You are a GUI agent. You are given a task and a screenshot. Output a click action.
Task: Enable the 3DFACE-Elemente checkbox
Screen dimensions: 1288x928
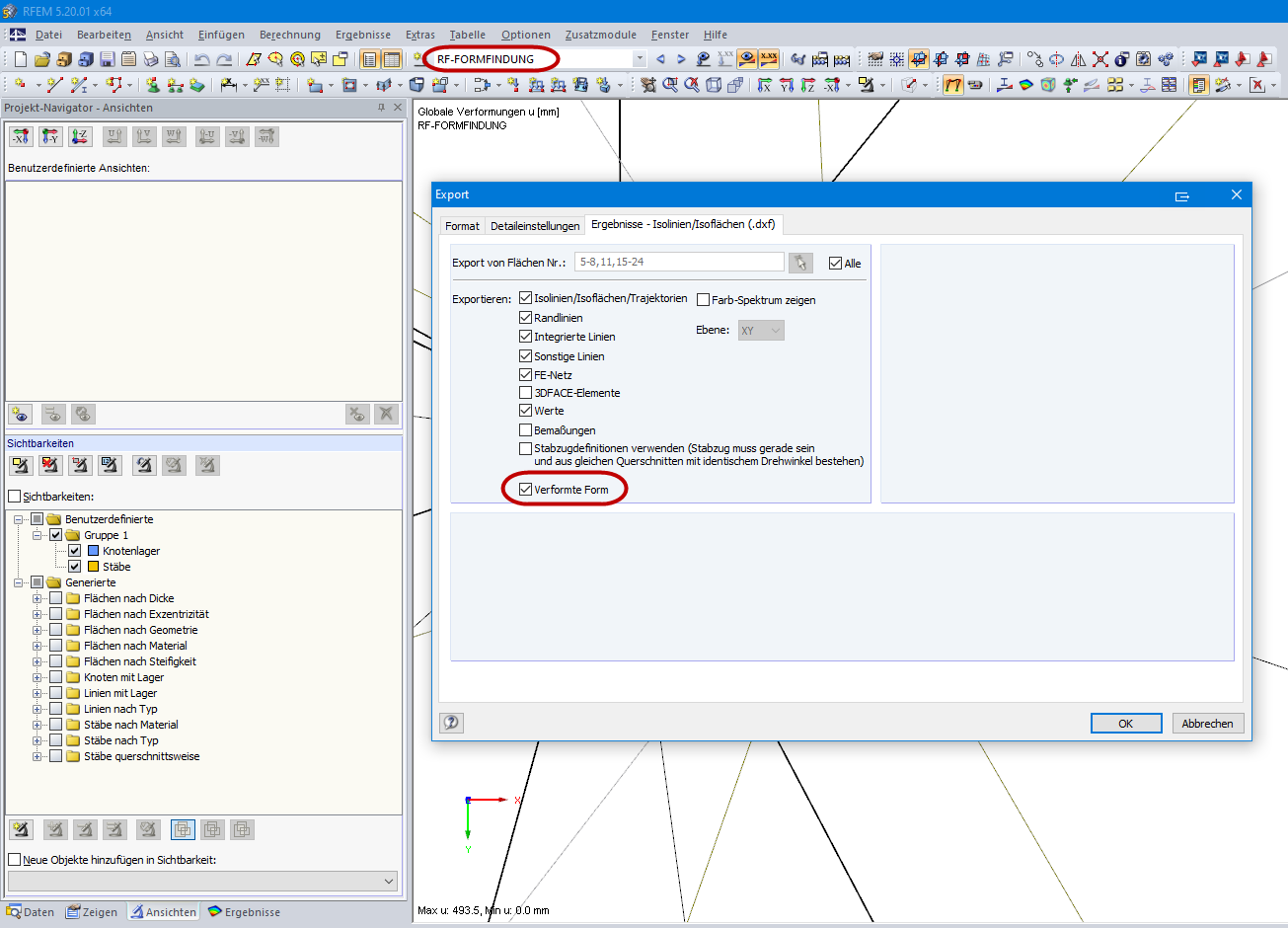tap(526, 393)
